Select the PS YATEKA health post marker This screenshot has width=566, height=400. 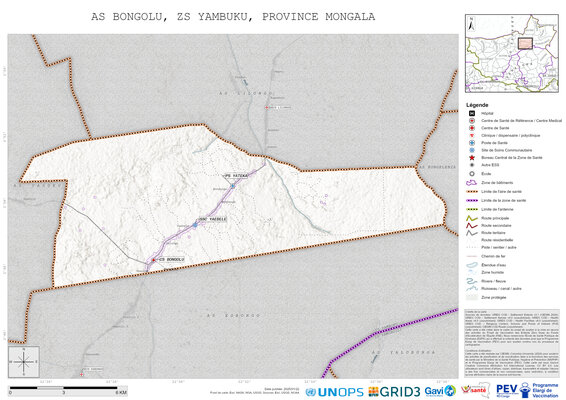233,186
